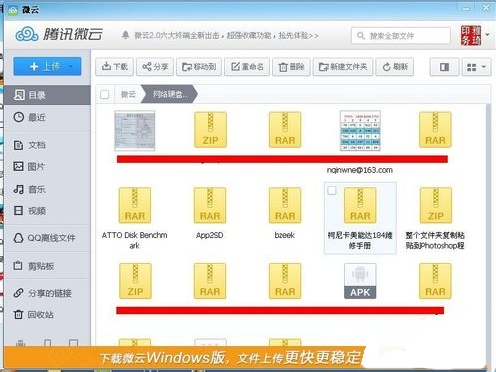496x372 pixels.
Task: Tick the checkbox on 柯尼卡美能达184维修手册 file
Action: (x=332, y=191)
